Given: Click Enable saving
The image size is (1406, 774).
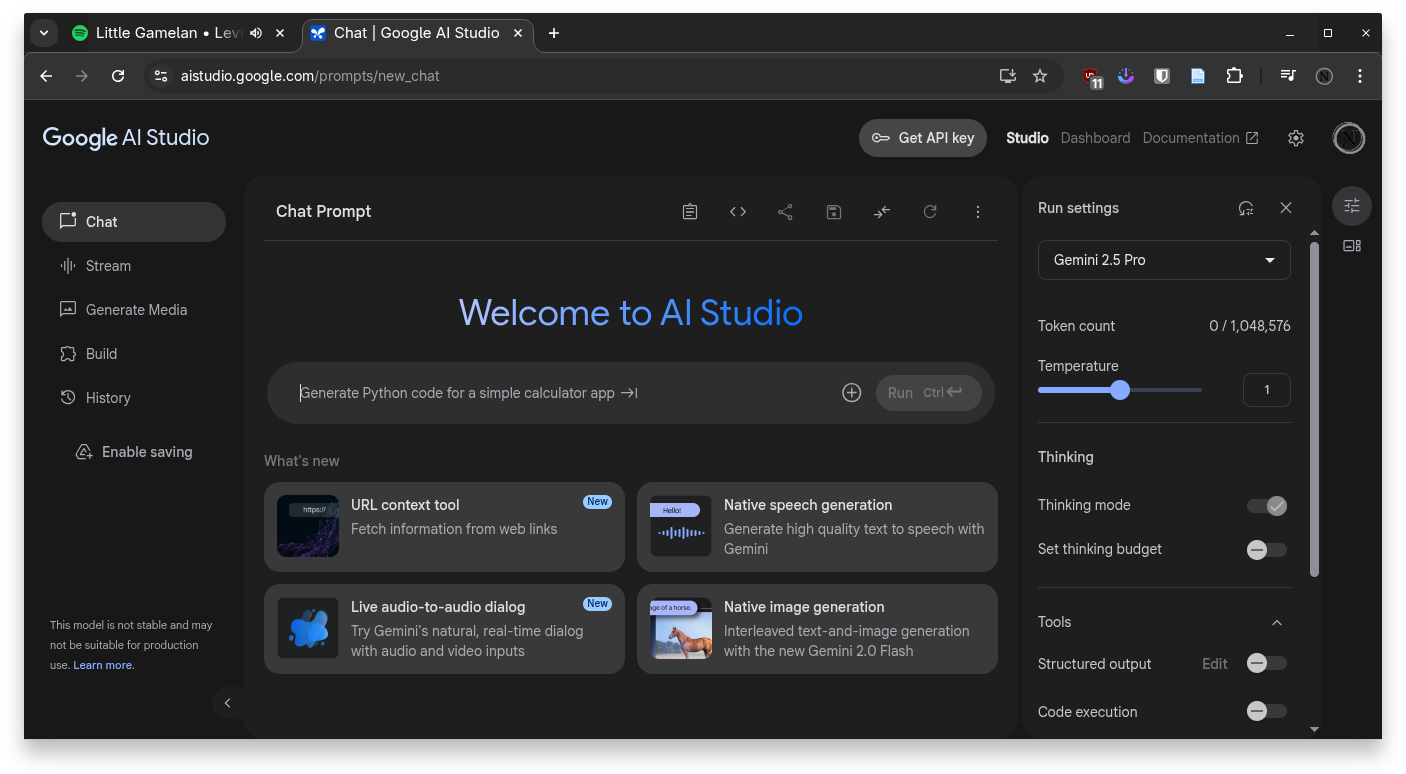Looking at the screenshot, I should point(134,452).
